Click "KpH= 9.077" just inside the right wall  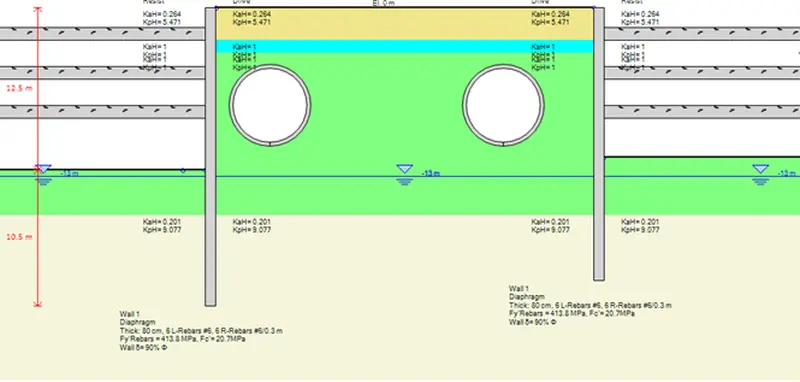click(551, 230)
